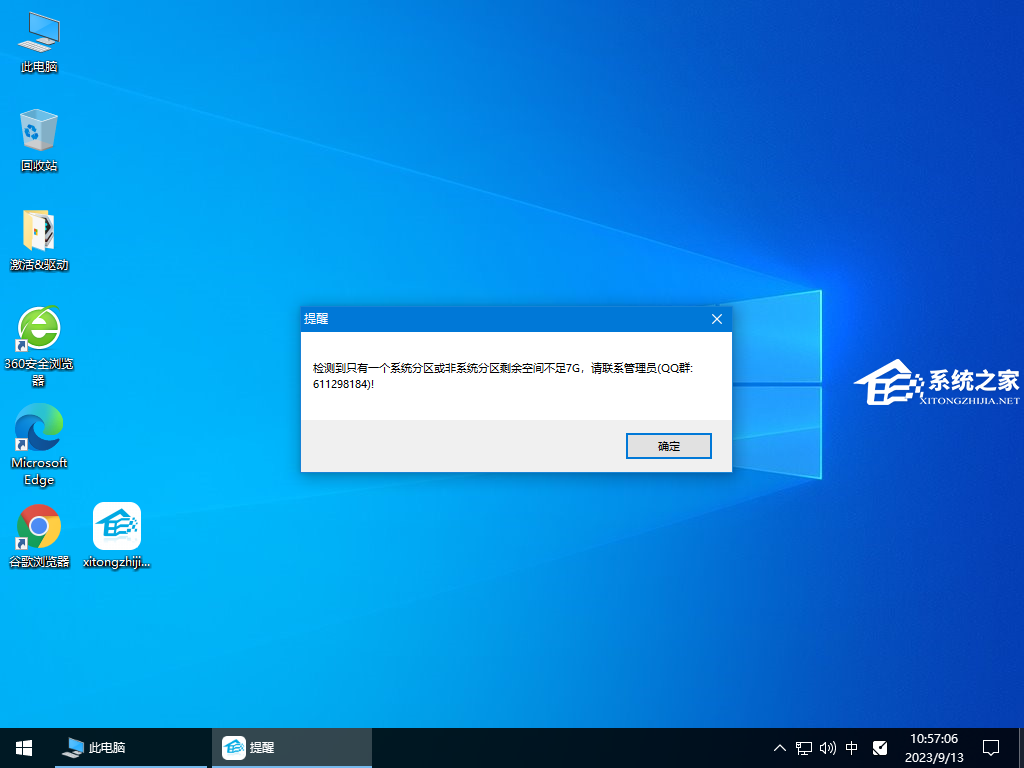Toggle the 中 input method indicator
The width and height of the screenshot is (1024, 768).
[852, 748]
